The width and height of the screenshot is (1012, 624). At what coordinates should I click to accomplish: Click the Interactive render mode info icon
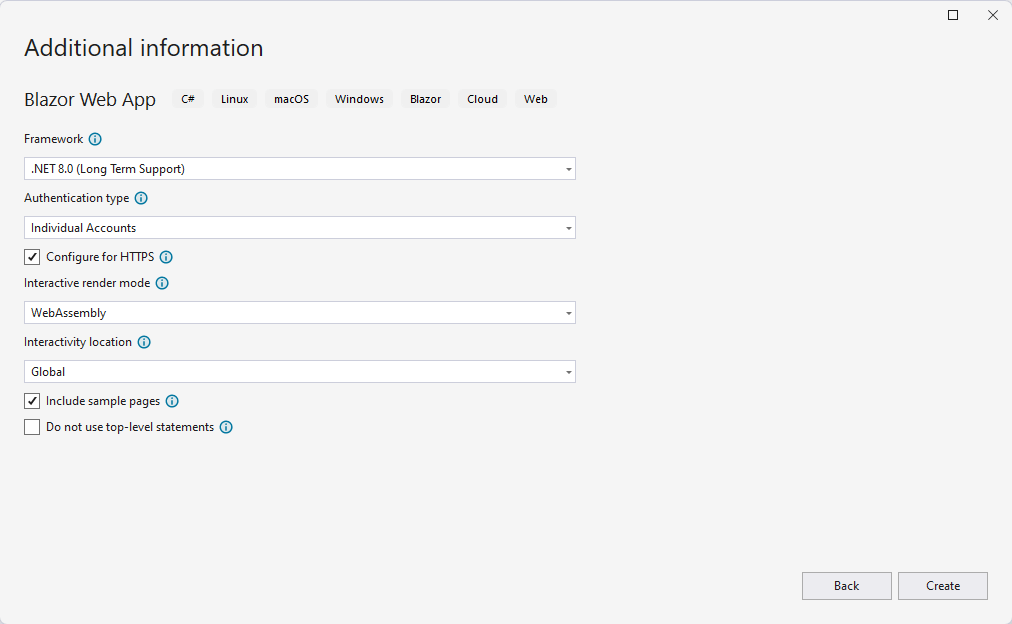162,283
